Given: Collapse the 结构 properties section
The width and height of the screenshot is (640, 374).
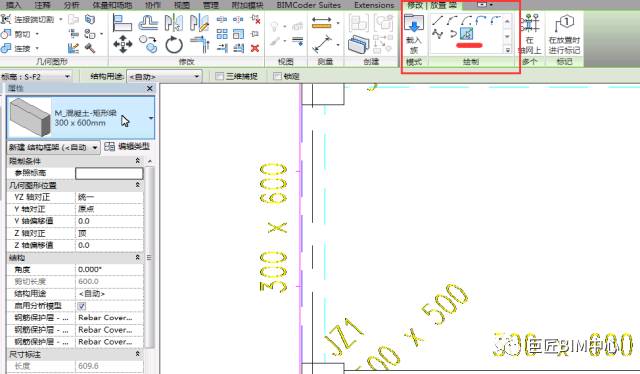Looking at the screenshot, I should coord(138,257).
